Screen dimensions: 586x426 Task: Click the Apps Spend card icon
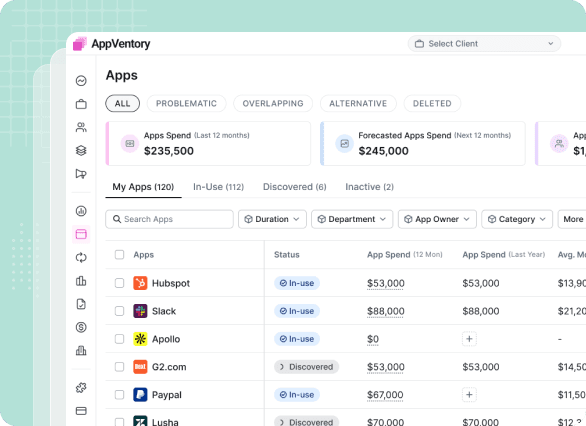(130, 143)
